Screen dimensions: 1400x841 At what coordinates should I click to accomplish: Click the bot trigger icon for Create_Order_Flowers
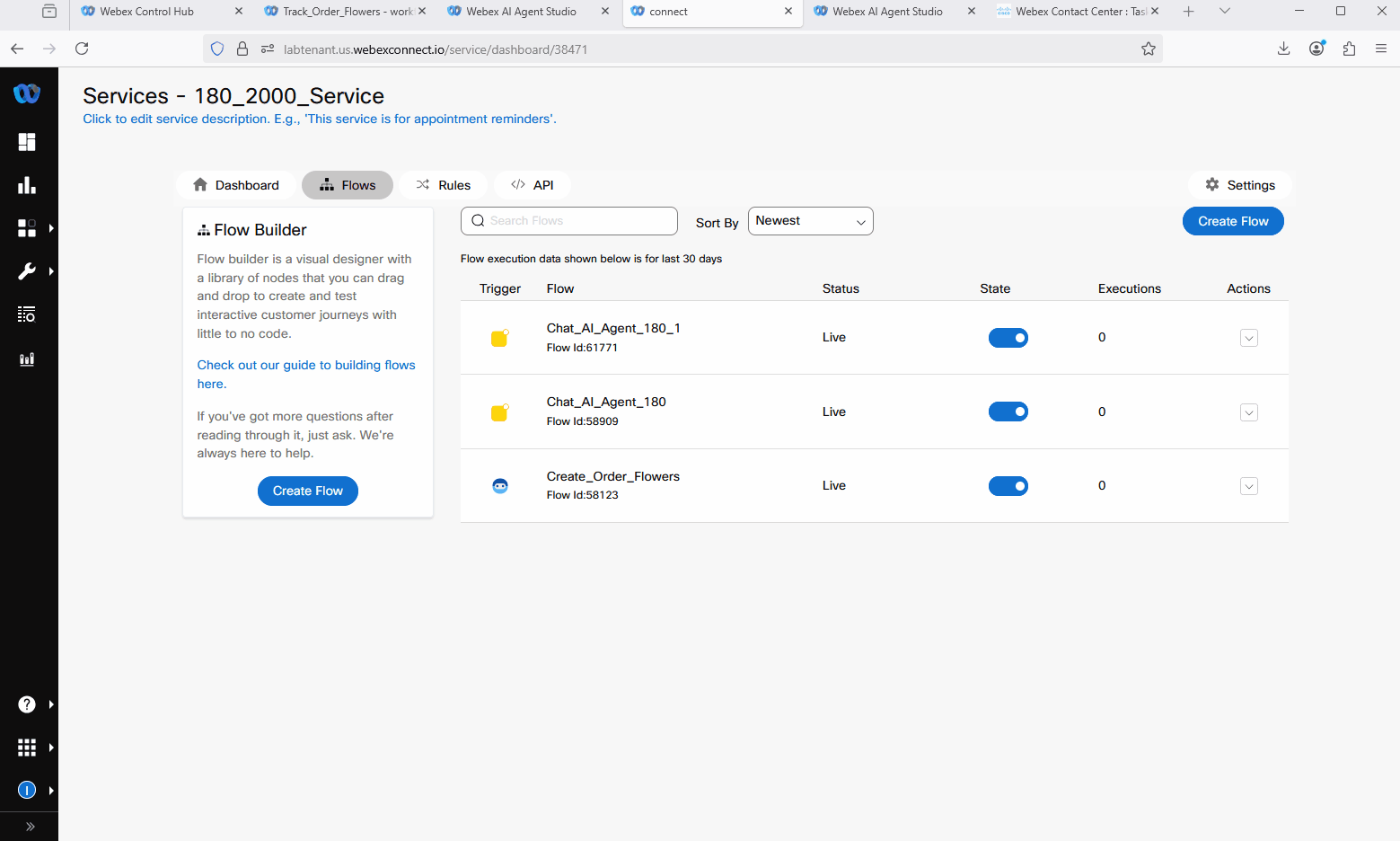(x=500, y=486)
